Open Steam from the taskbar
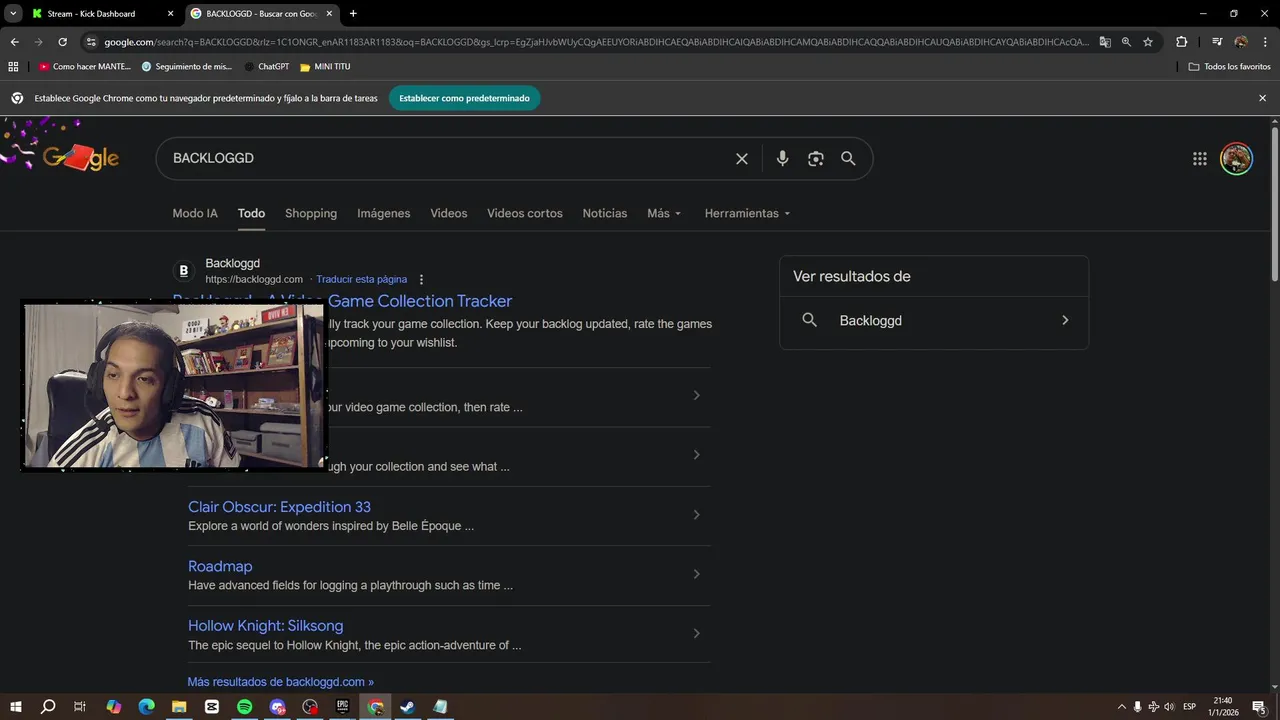 click(x=408, y=706)
